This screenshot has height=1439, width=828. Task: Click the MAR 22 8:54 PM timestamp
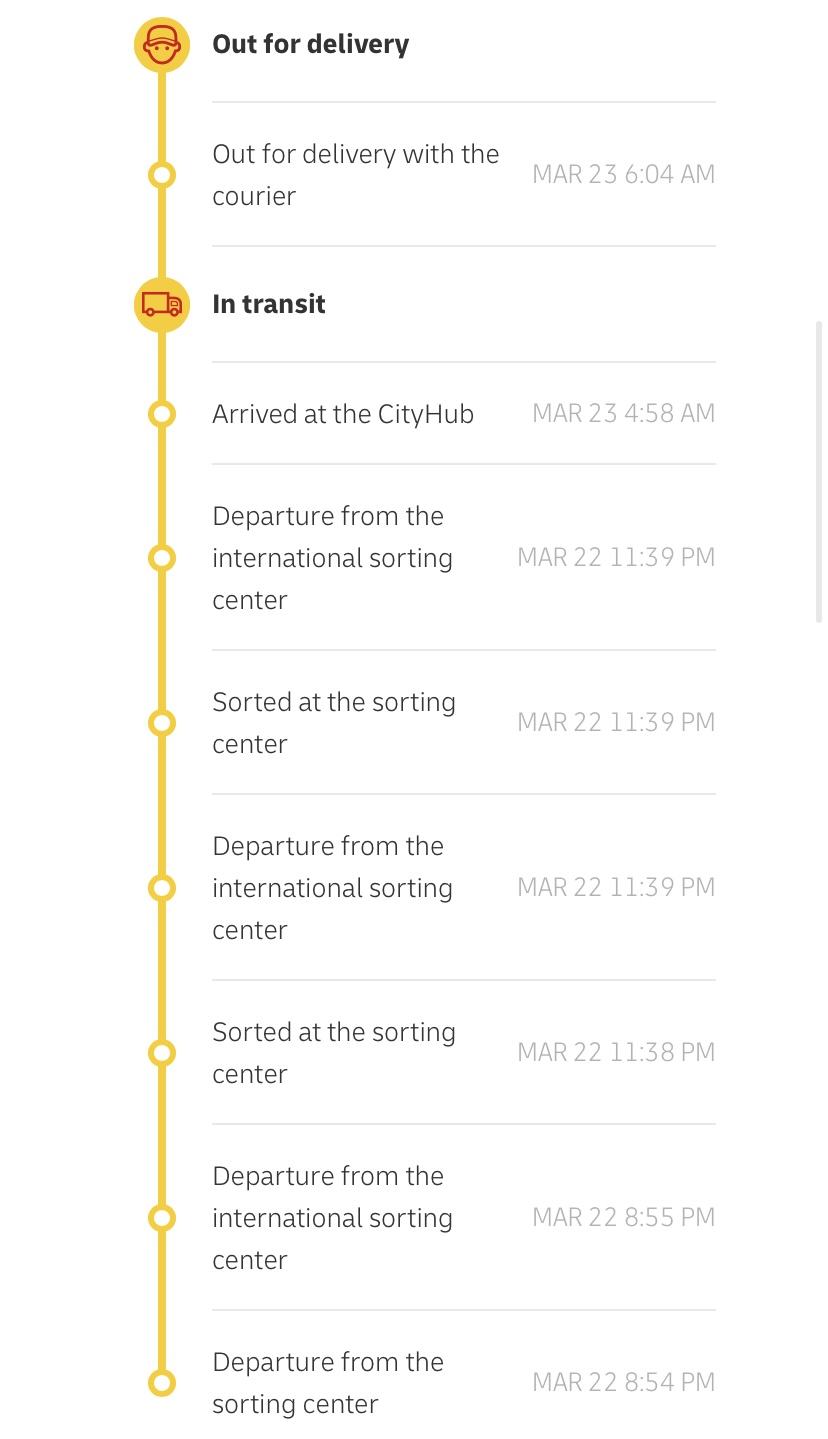click(x=624, y=1382)
